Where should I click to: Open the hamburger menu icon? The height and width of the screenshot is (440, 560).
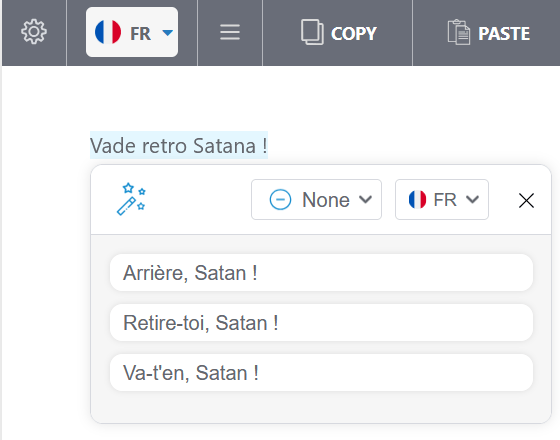tap(230, 32)
